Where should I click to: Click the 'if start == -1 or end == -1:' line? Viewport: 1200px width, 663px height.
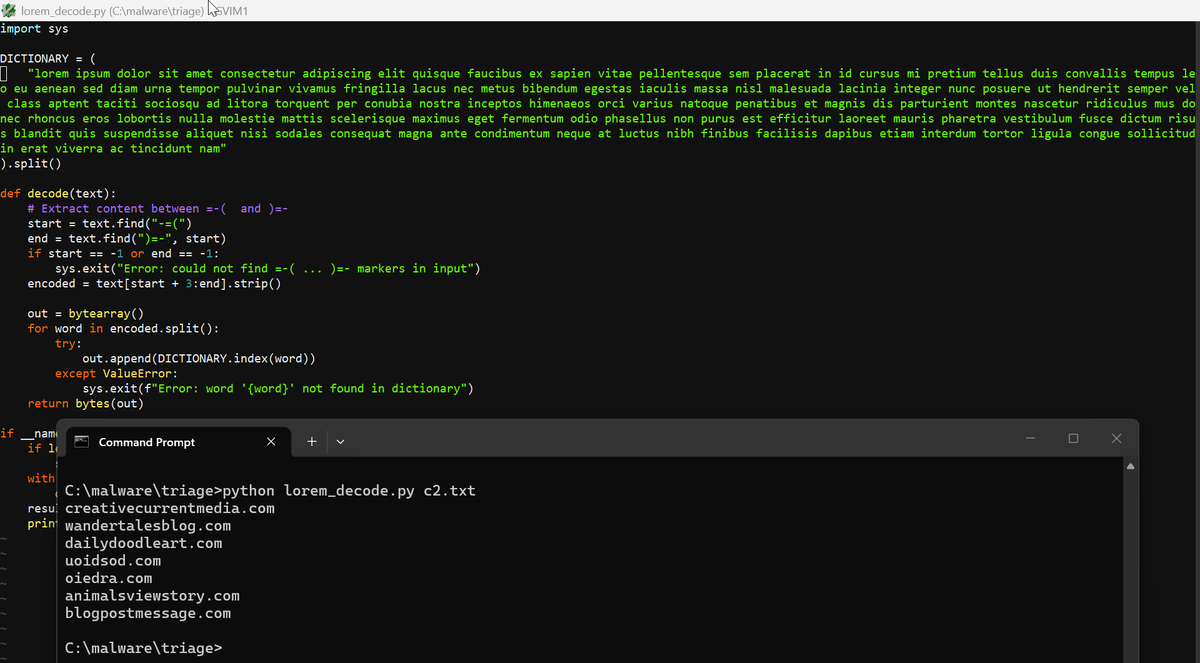(x=123, y=254)
